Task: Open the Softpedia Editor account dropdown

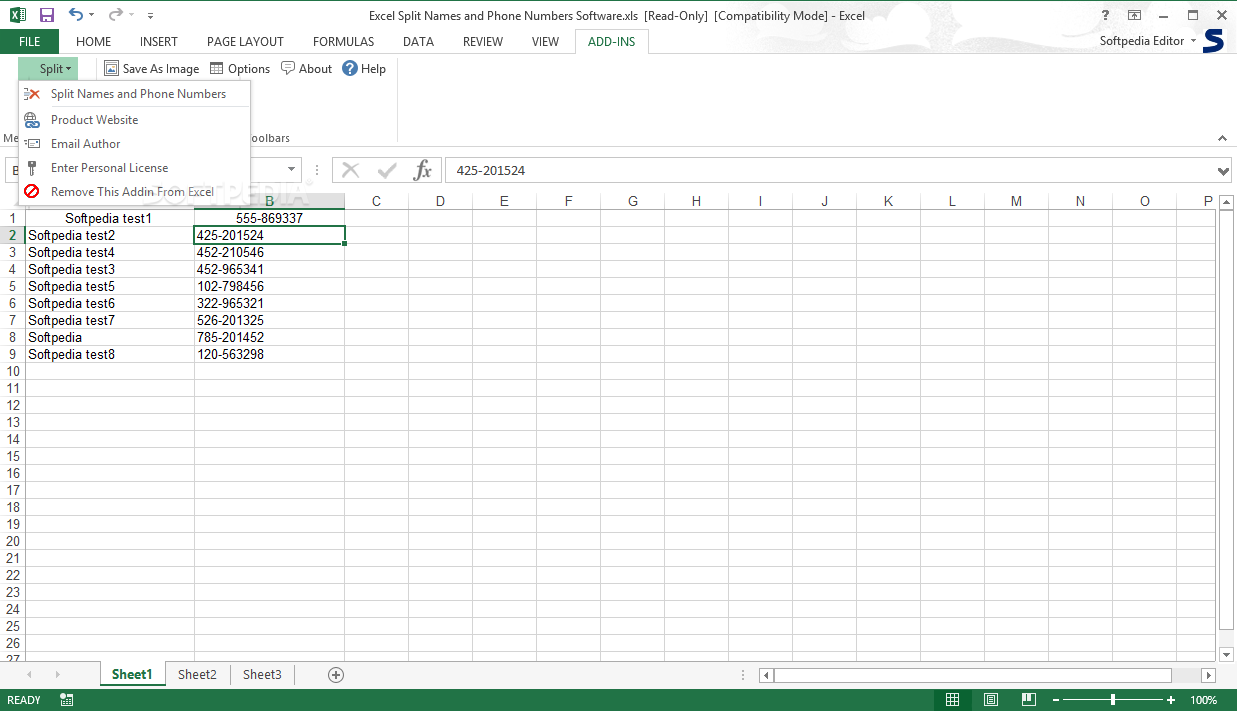Action: (x=1148, y=41)
